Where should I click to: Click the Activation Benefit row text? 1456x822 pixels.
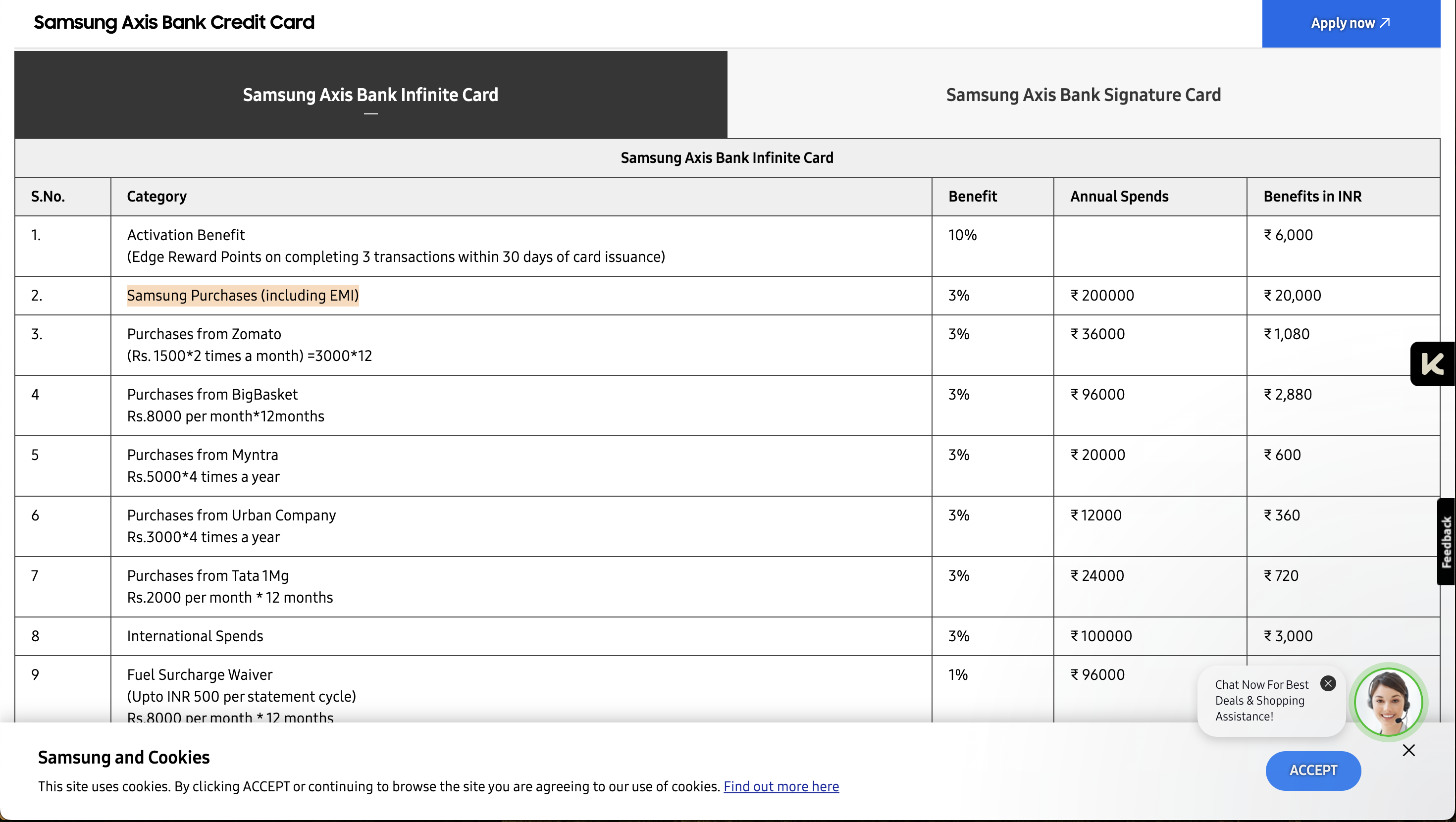click(185, 235)
